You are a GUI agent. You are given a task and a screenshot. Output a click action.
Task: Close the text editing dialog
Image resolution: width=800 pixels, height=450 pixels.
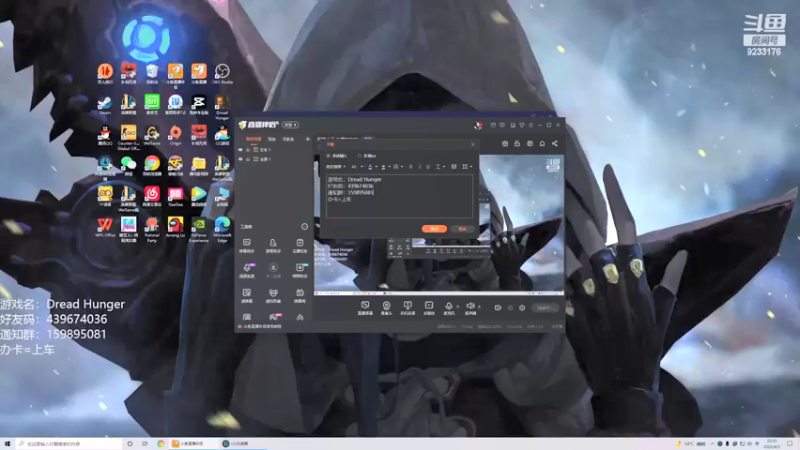[x=472, y=145]
